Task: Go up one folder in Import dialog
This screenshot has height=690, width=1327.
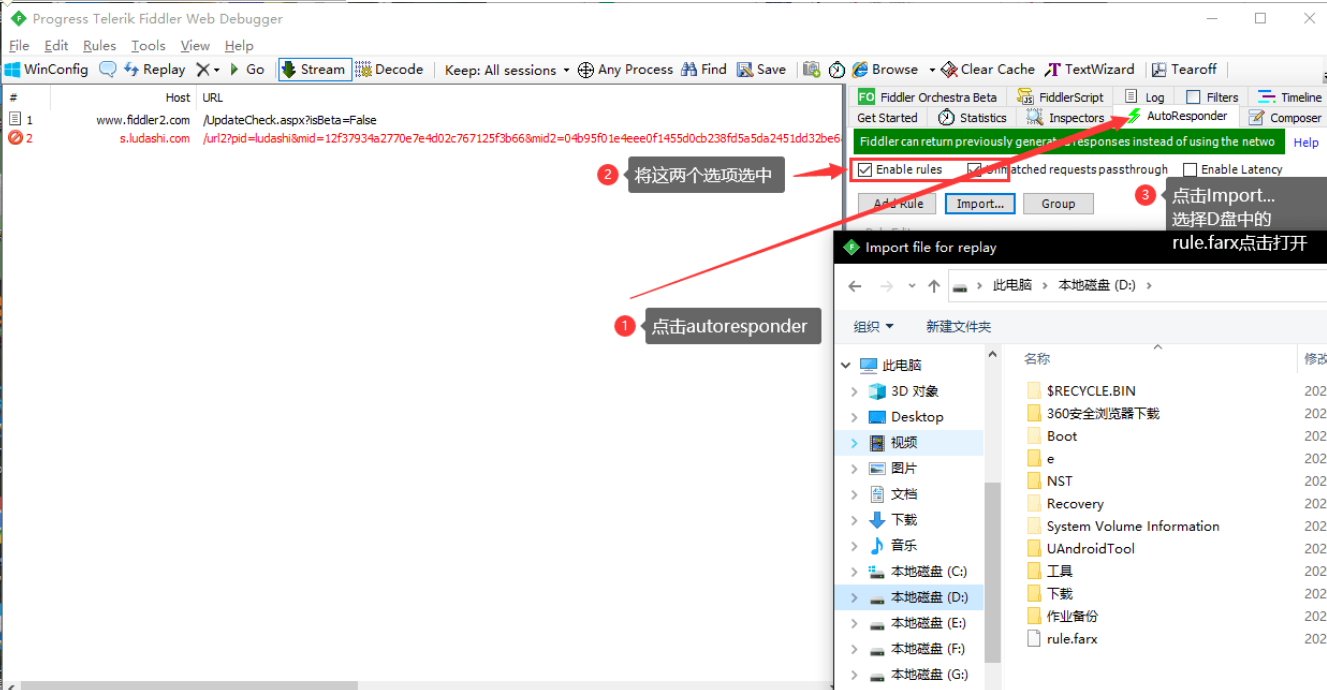Action: (x=933, y=286)
